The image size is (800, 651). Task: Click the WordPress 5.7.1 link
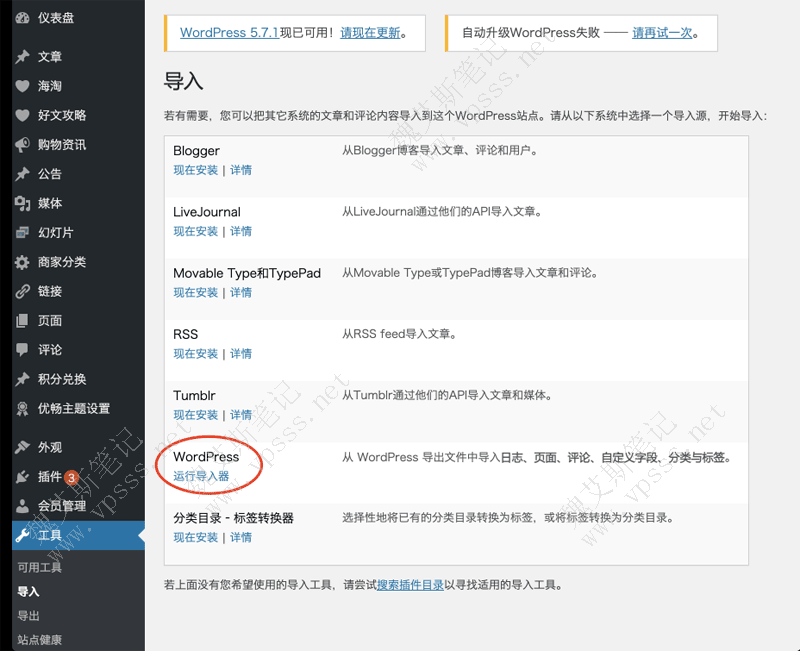(x=230, y=33)
